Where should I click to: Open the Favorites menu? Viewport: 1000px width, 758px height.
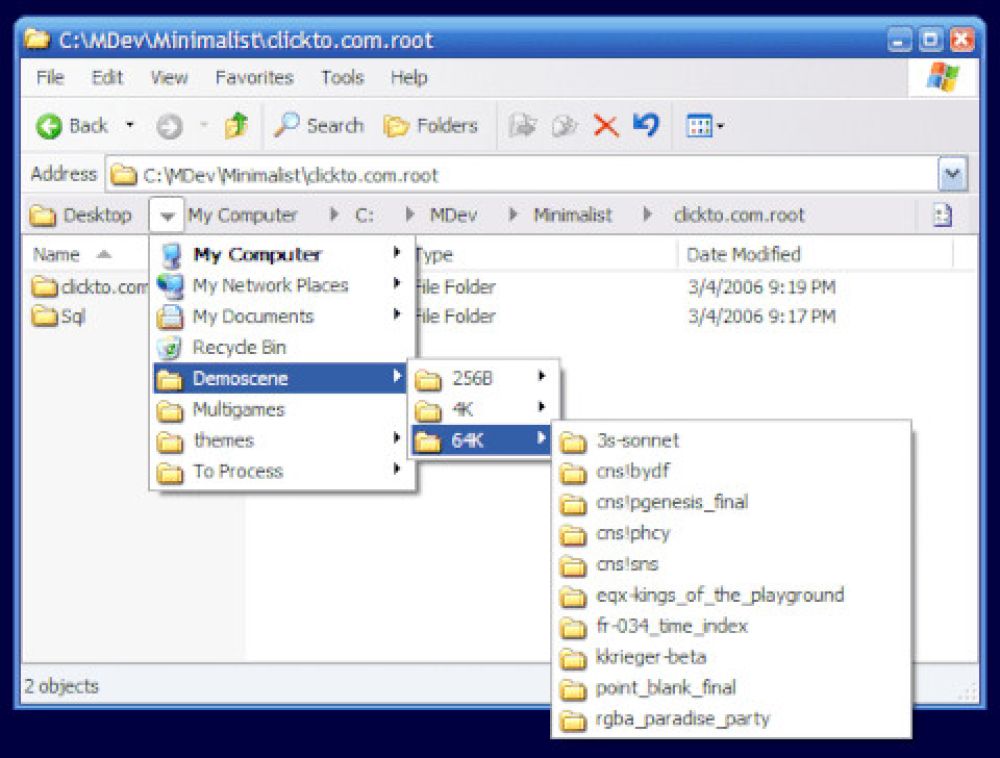[254, 77]
